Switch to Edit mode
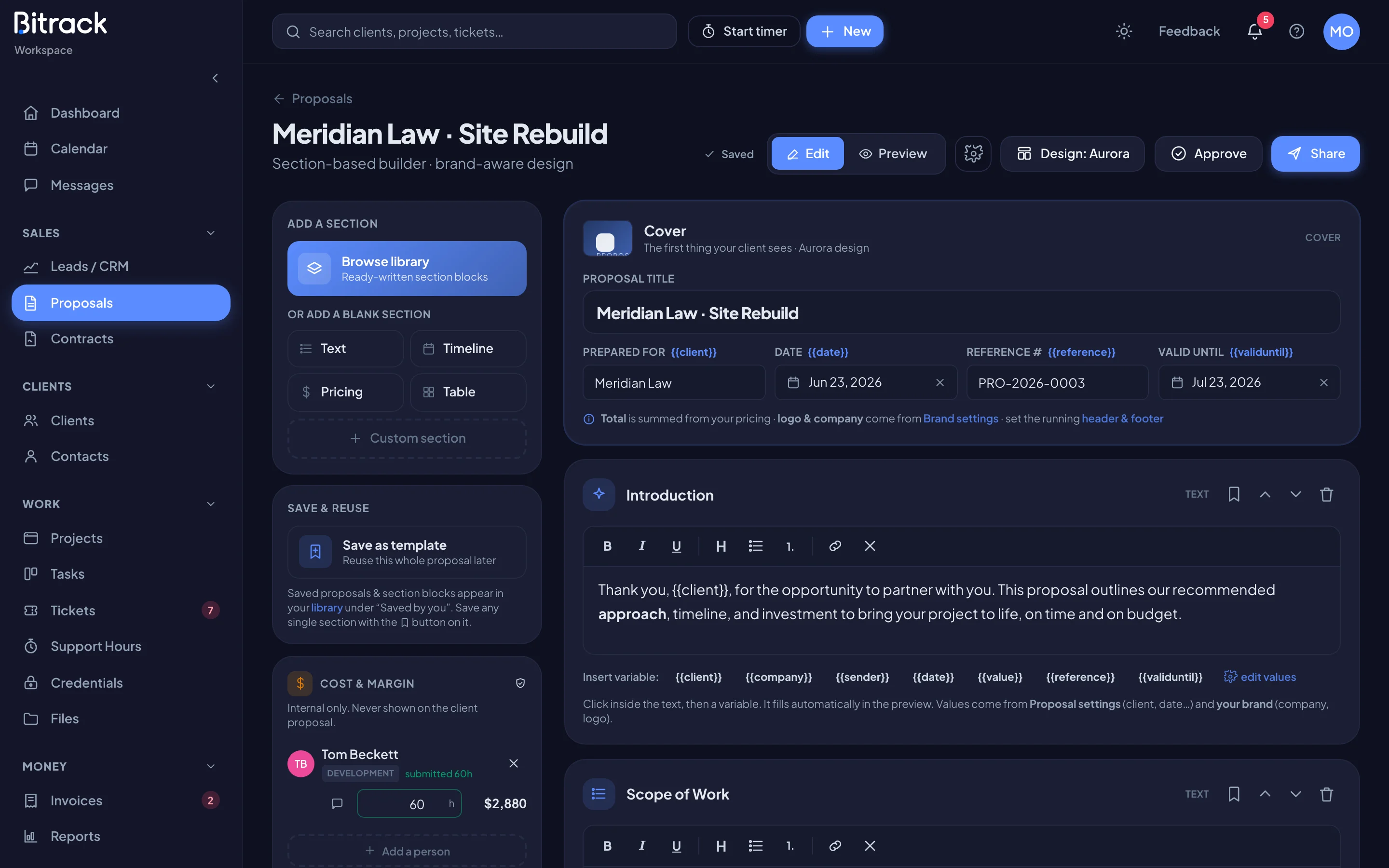 pyautogui.click(x=807, y=153)
